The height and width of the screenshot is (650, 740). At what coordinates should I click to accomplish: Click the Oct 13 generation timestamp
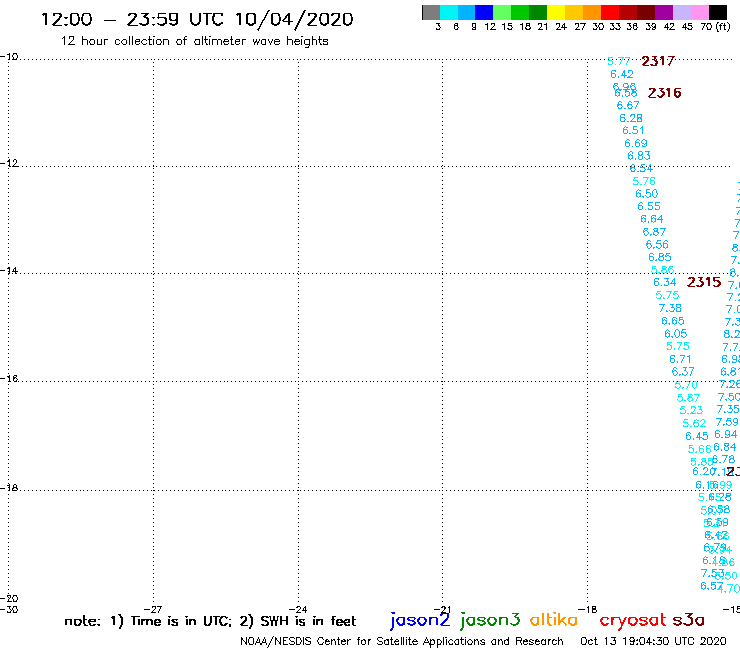coord(653,641)
